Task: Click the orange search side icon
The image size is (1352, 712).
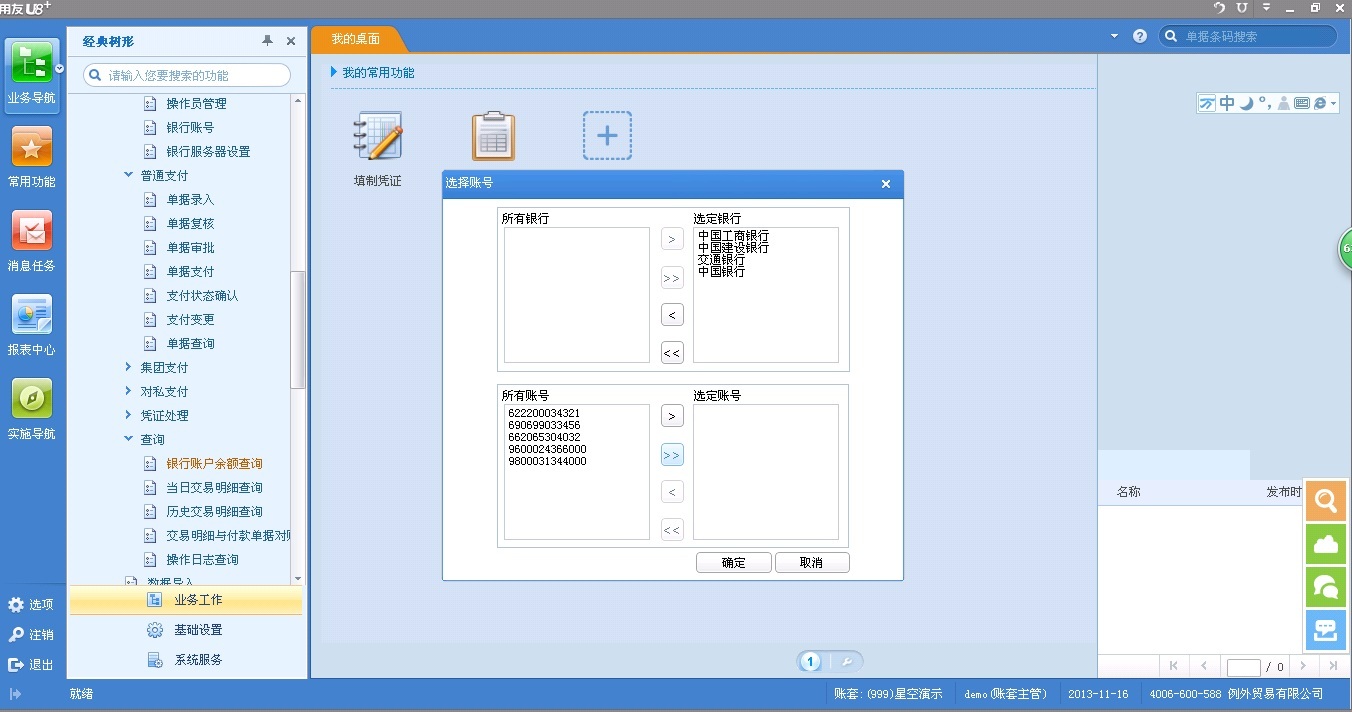Action: (1326, 500)
